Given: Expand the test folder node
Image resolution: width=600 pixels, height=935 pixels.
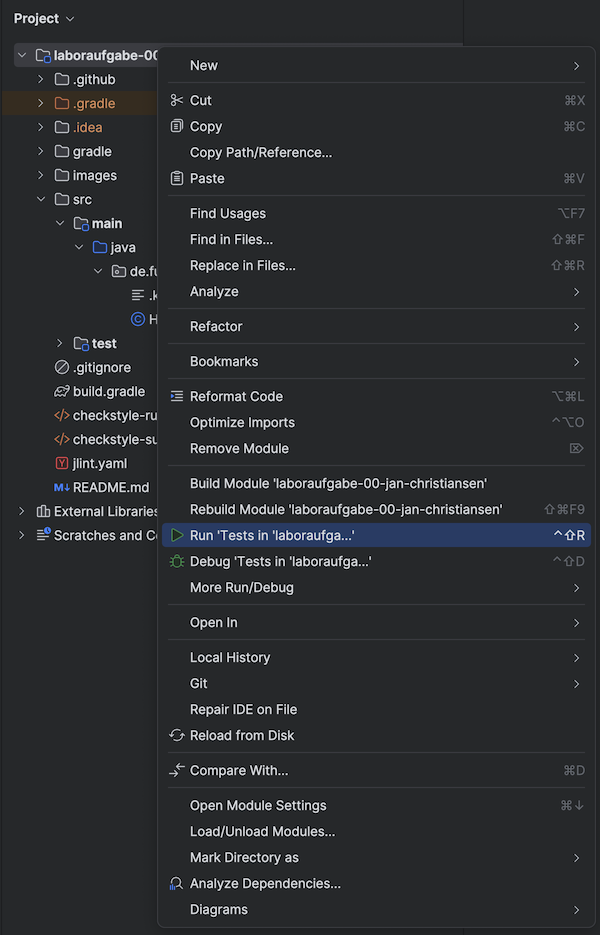Looking at the screenshot, I should pos(60,344).
